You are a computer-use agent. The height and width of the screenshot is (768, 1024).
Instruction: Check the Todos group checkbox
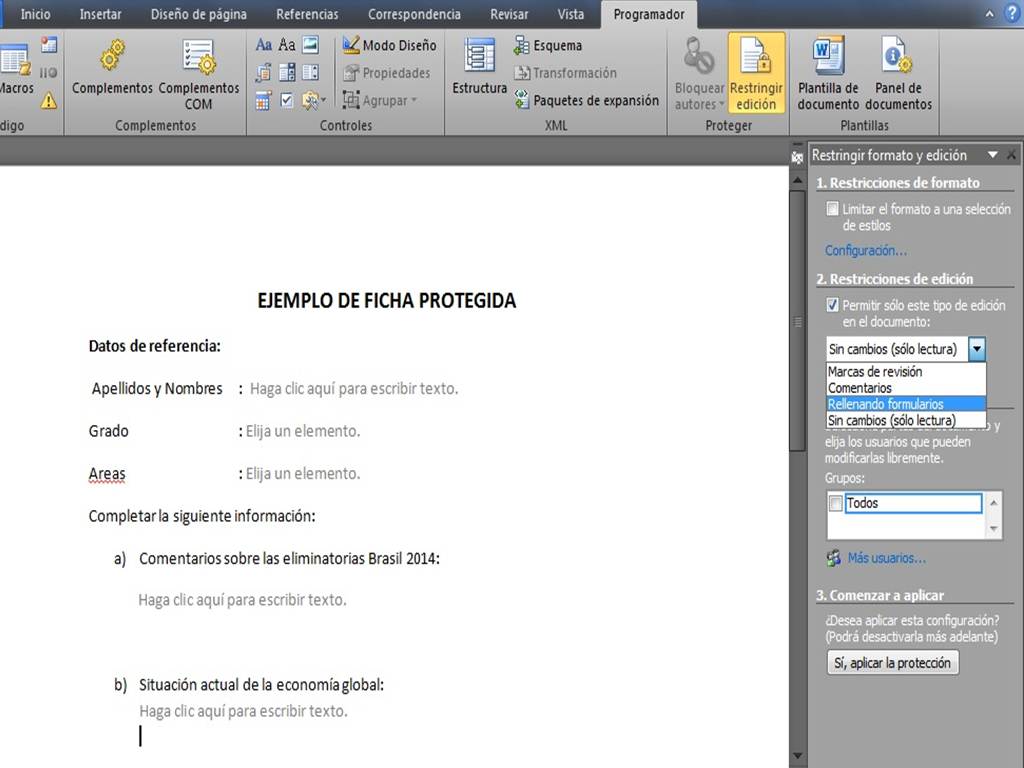point(835,503)
